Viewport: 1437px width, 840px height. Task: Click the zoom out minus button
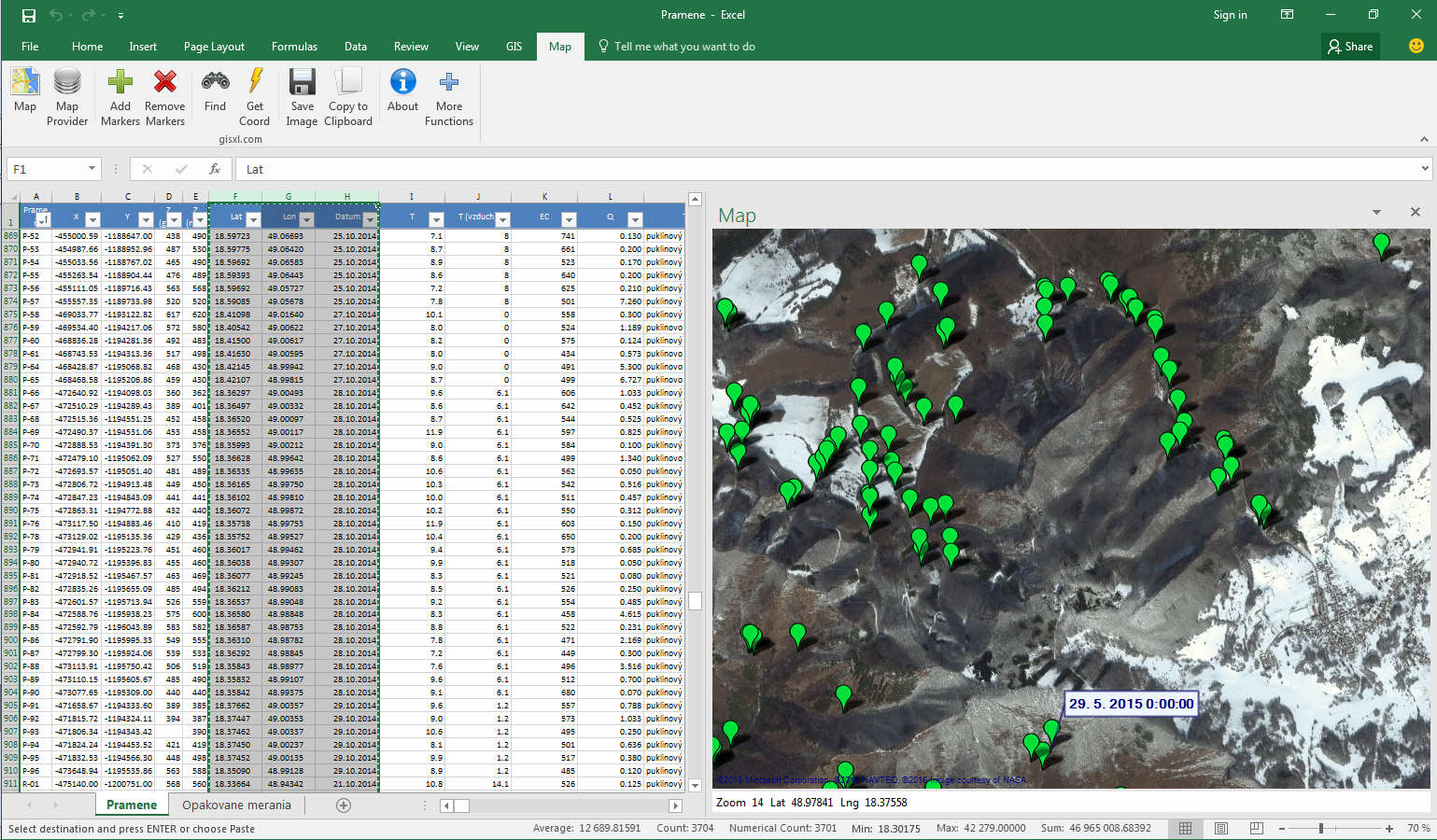pos(1282,828)
